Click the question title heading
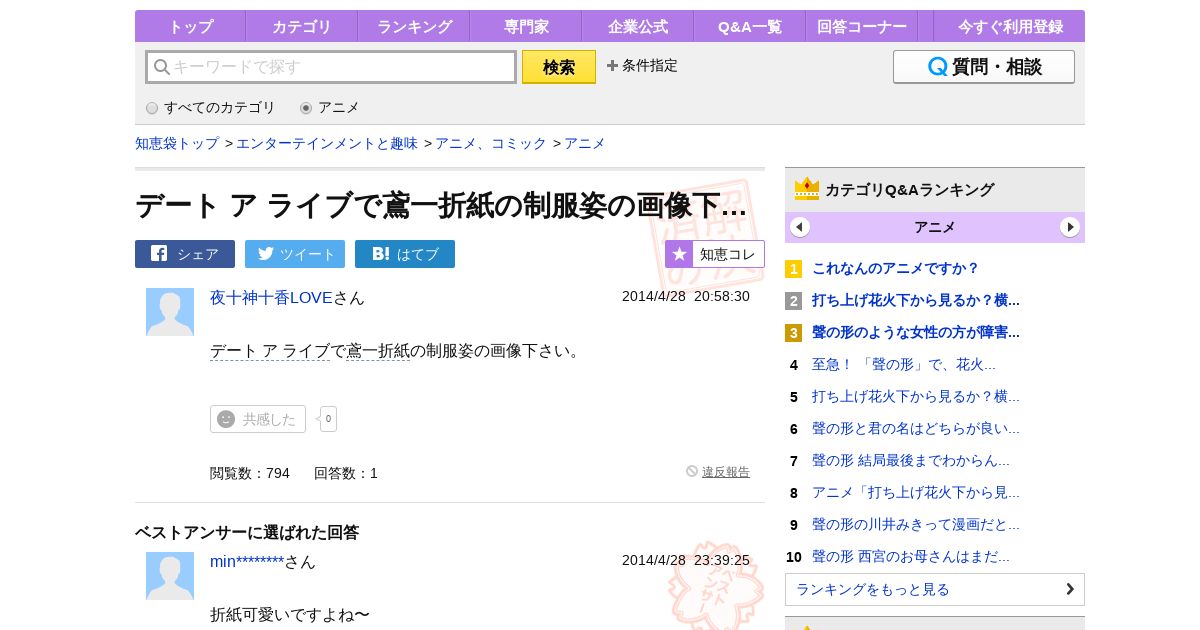This screenshot has width=1200, height=630. (441, 205)
